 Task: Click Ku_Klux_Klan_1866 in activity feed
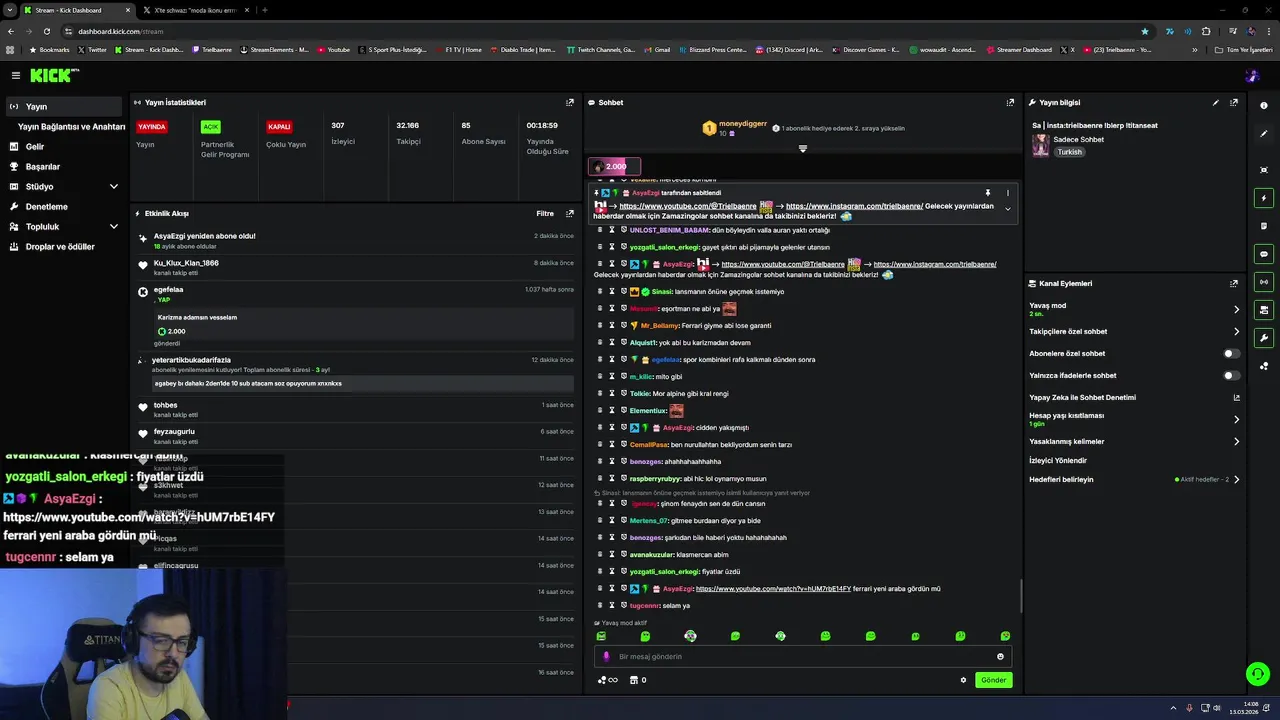(x=186, y=263)
